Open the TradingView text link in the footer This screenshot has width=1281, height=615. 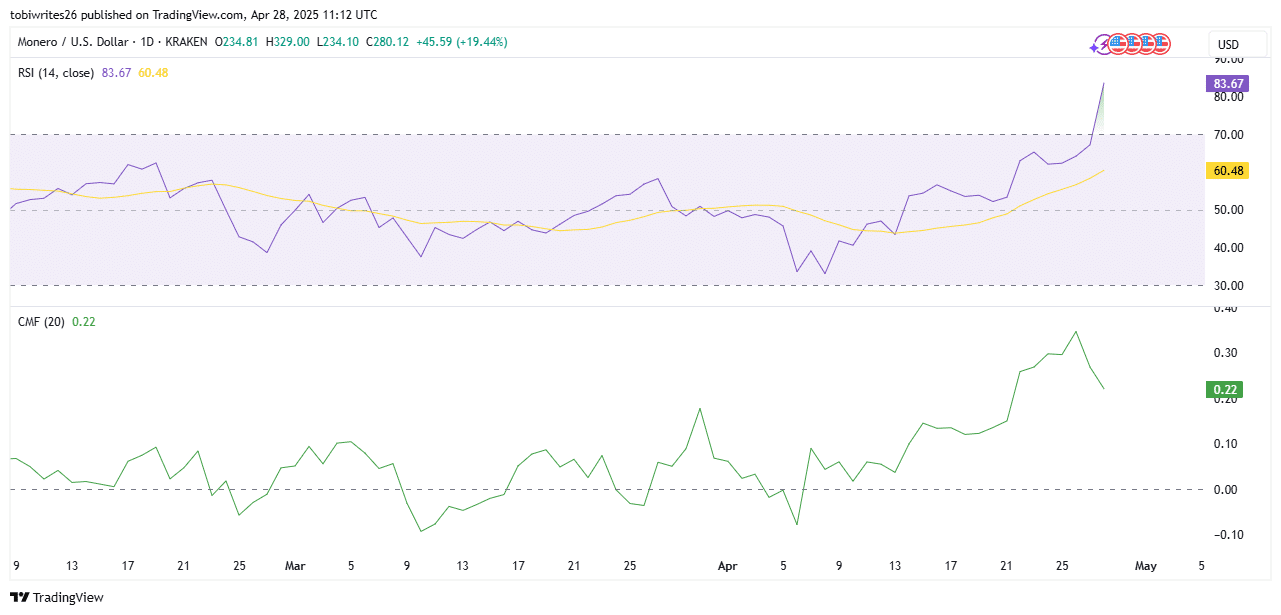coord(69,598)
